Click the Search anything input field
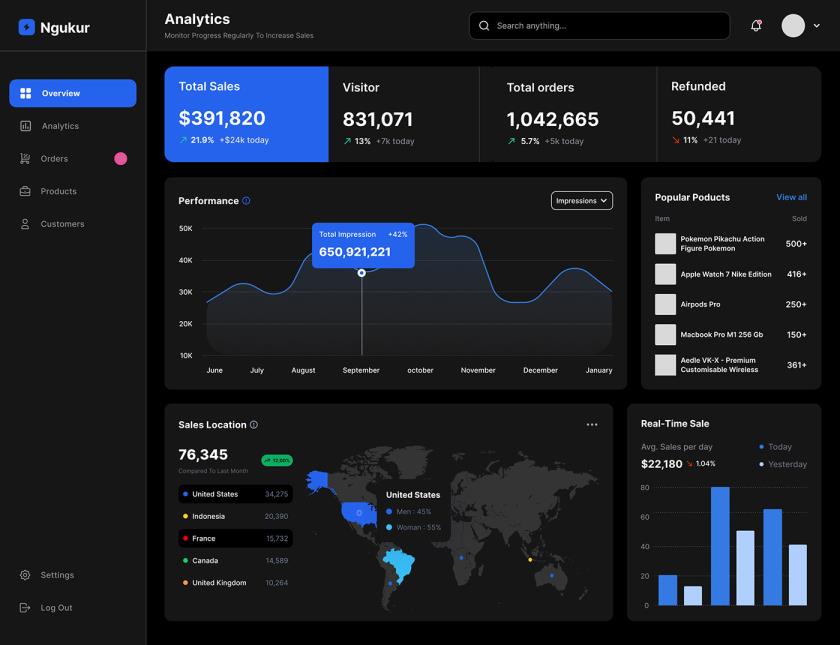This screenshot has height=645, width=840. pos(598,25)
